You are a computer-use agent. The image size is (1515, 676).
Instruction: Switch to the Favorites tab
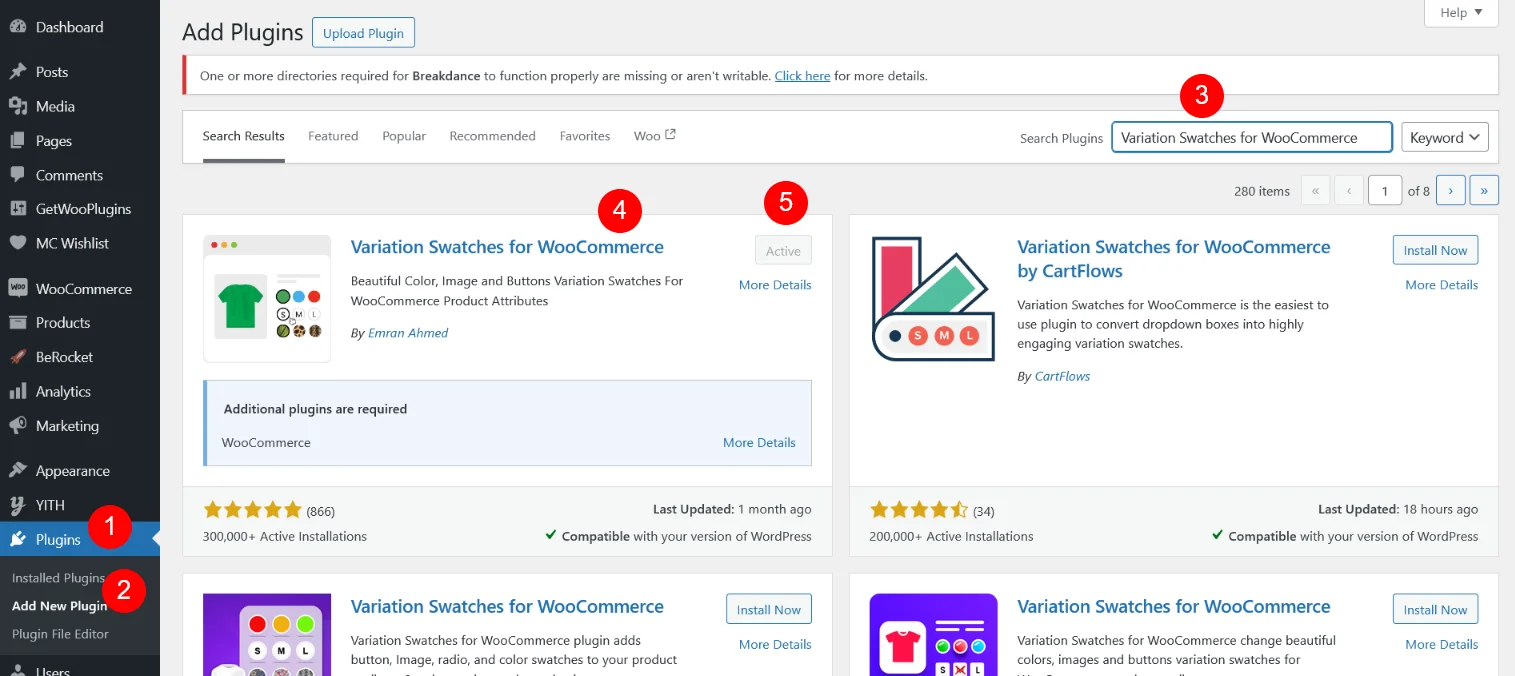(x=585, y=136)
